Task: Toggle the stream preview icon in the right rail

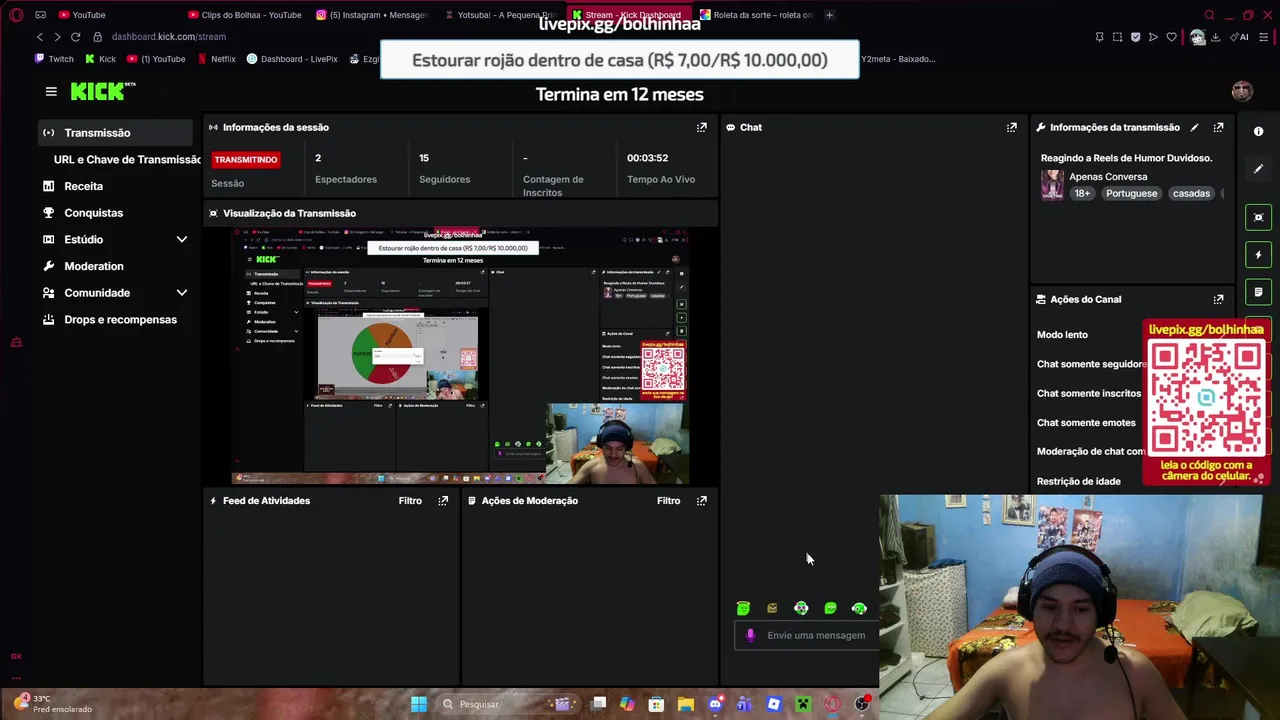Action: pos(1259,217)
